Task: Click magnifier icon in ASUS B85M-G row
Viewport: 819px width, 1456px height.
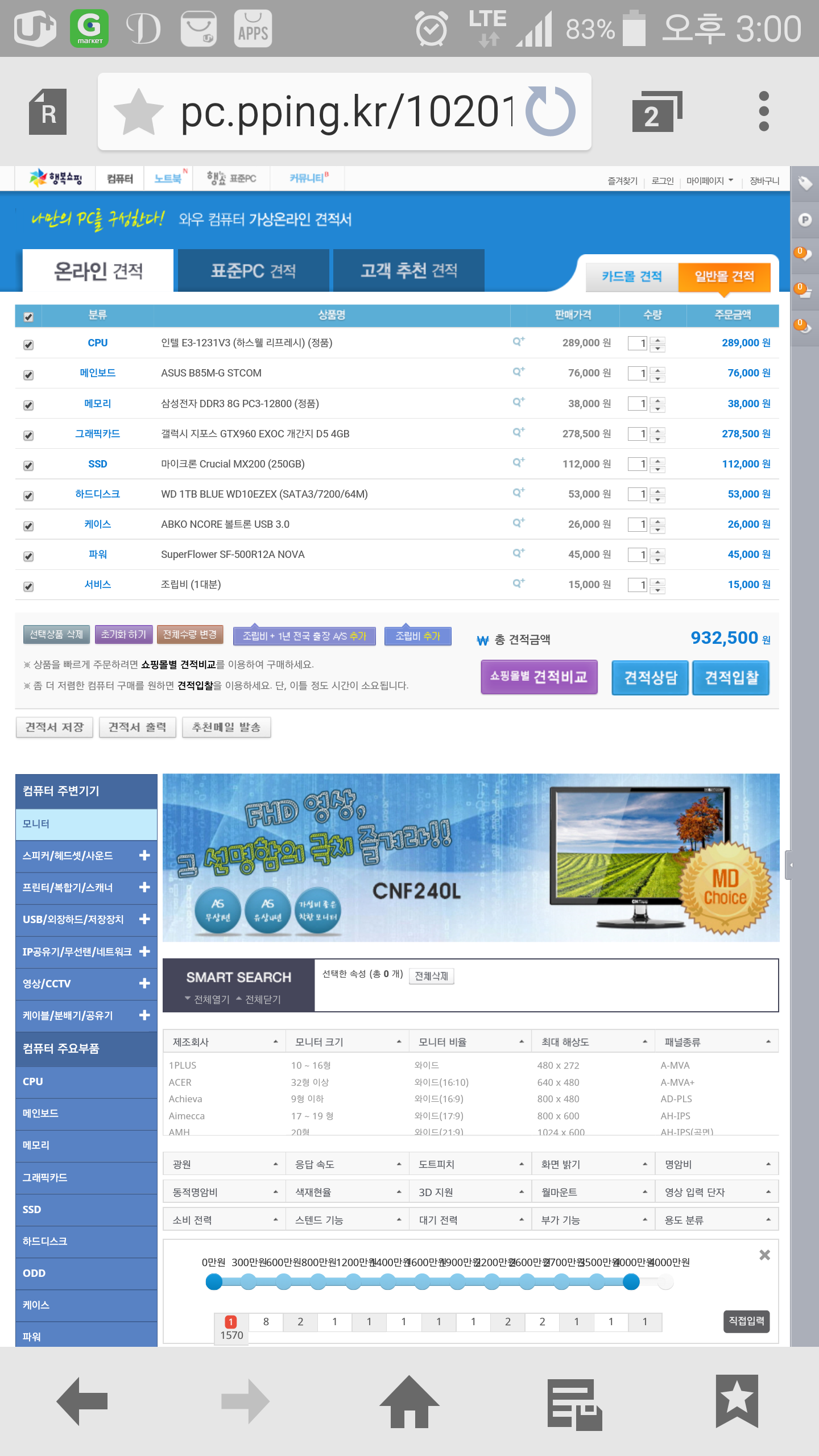Action: click(x=518, y=371)
